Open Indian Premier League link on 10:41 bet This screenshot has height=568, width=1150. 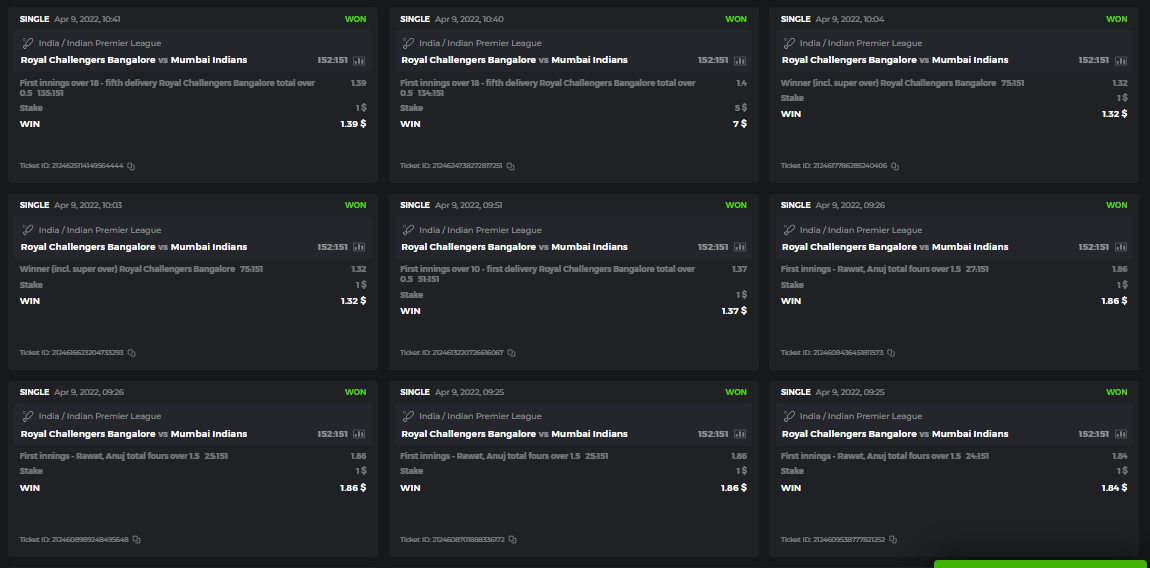pyautogui.click(x=100, y=43)
